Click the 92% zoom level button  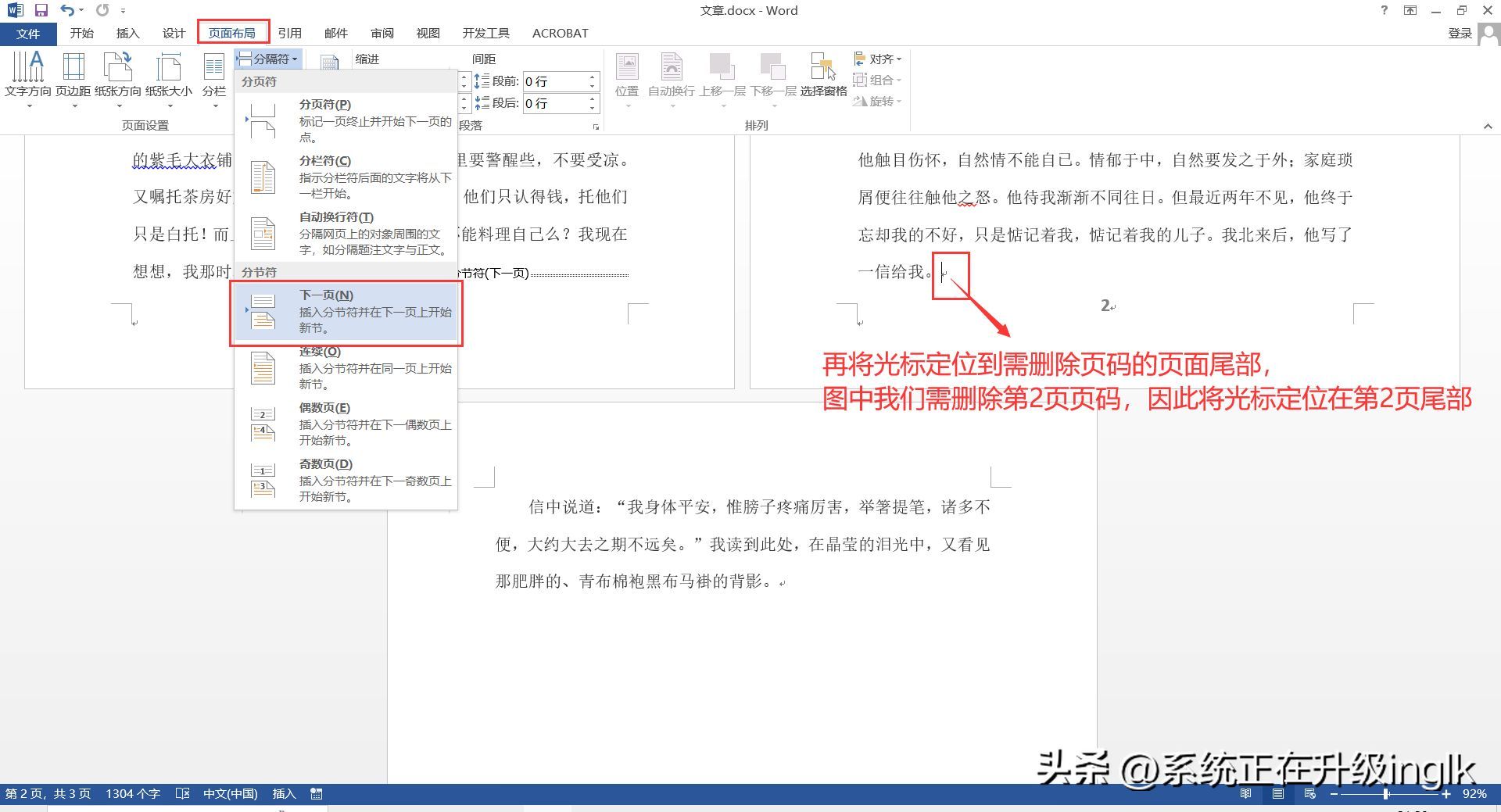[1474, 793]
